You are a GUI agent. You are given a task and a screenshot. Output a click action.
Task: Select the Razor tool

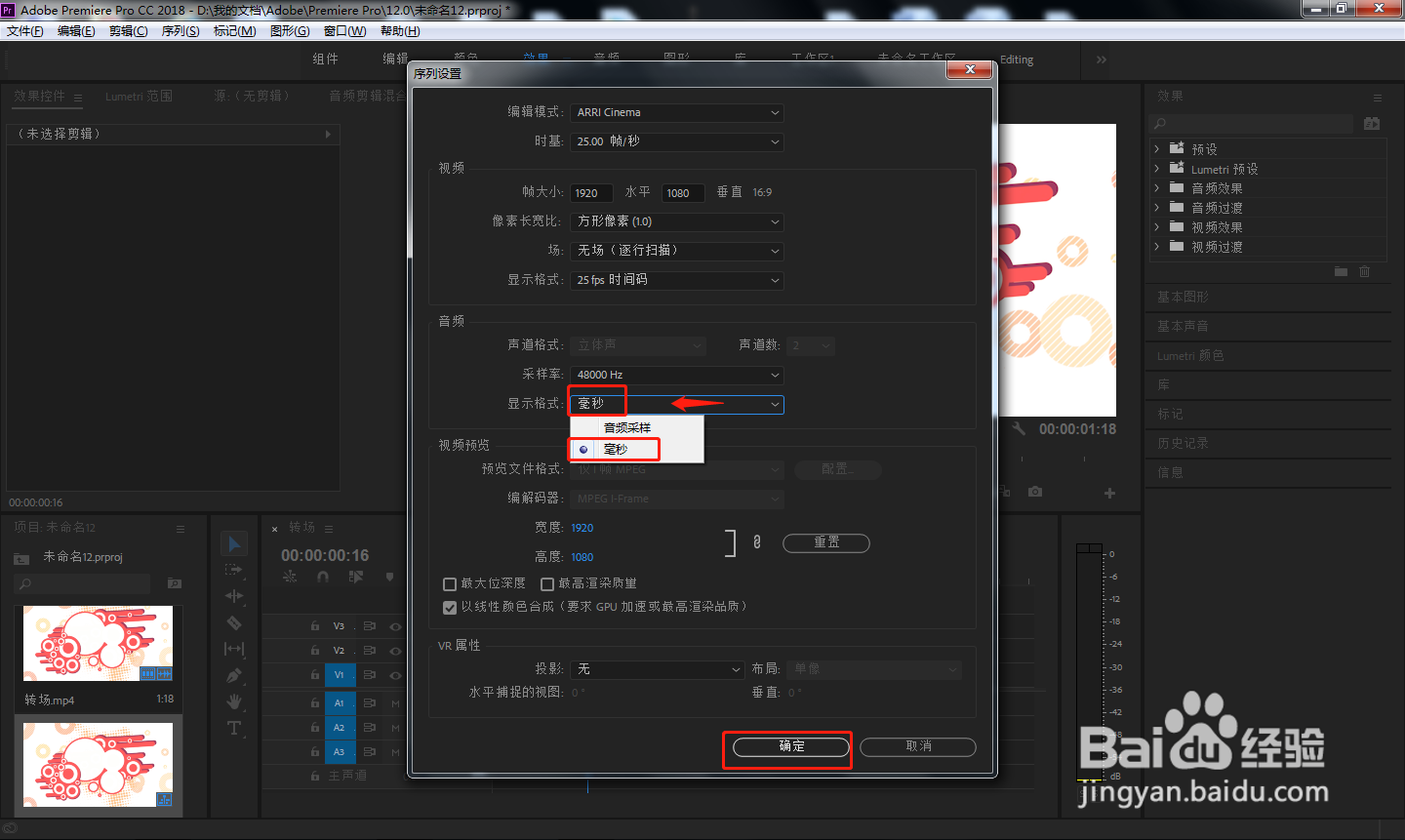click(234, 622)
